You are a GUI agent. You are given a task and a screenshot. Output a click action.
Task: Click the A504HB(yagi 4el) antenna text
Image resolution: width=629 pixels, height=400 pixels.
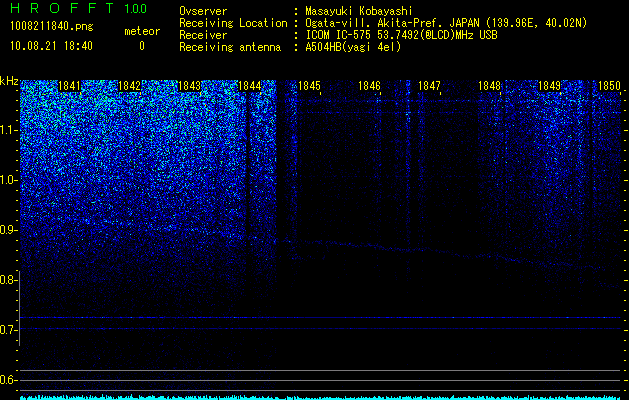click(x=353, y=47)
